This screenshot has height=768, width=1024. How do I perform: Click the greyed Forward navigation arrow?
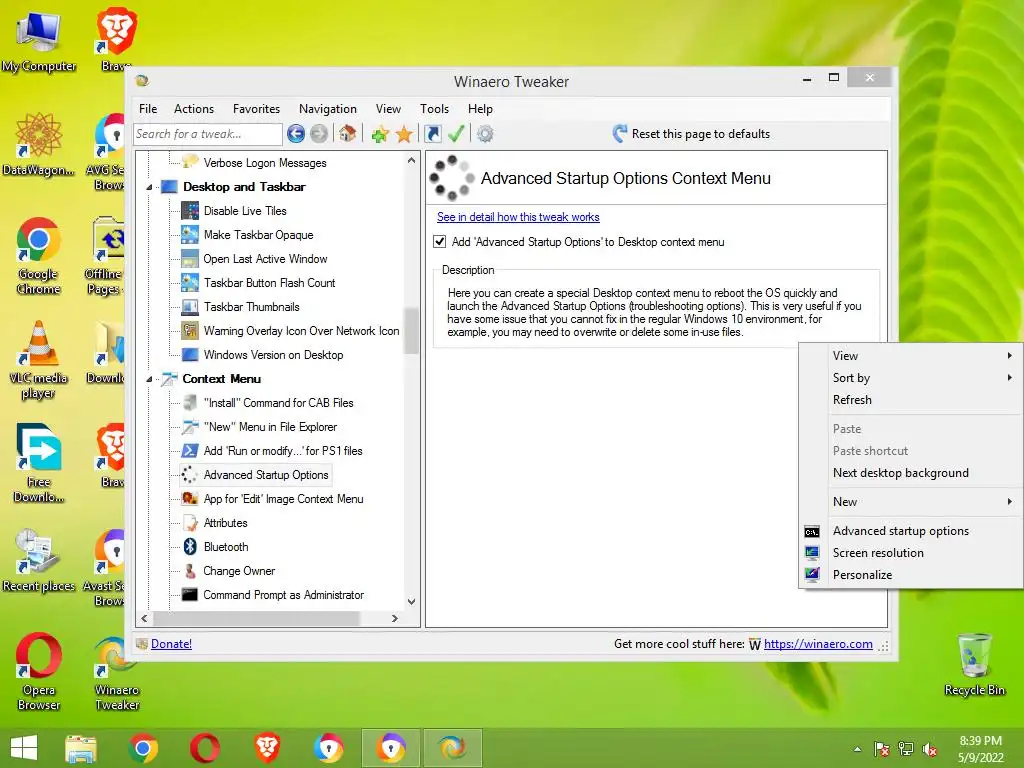[x=319, y=134]
